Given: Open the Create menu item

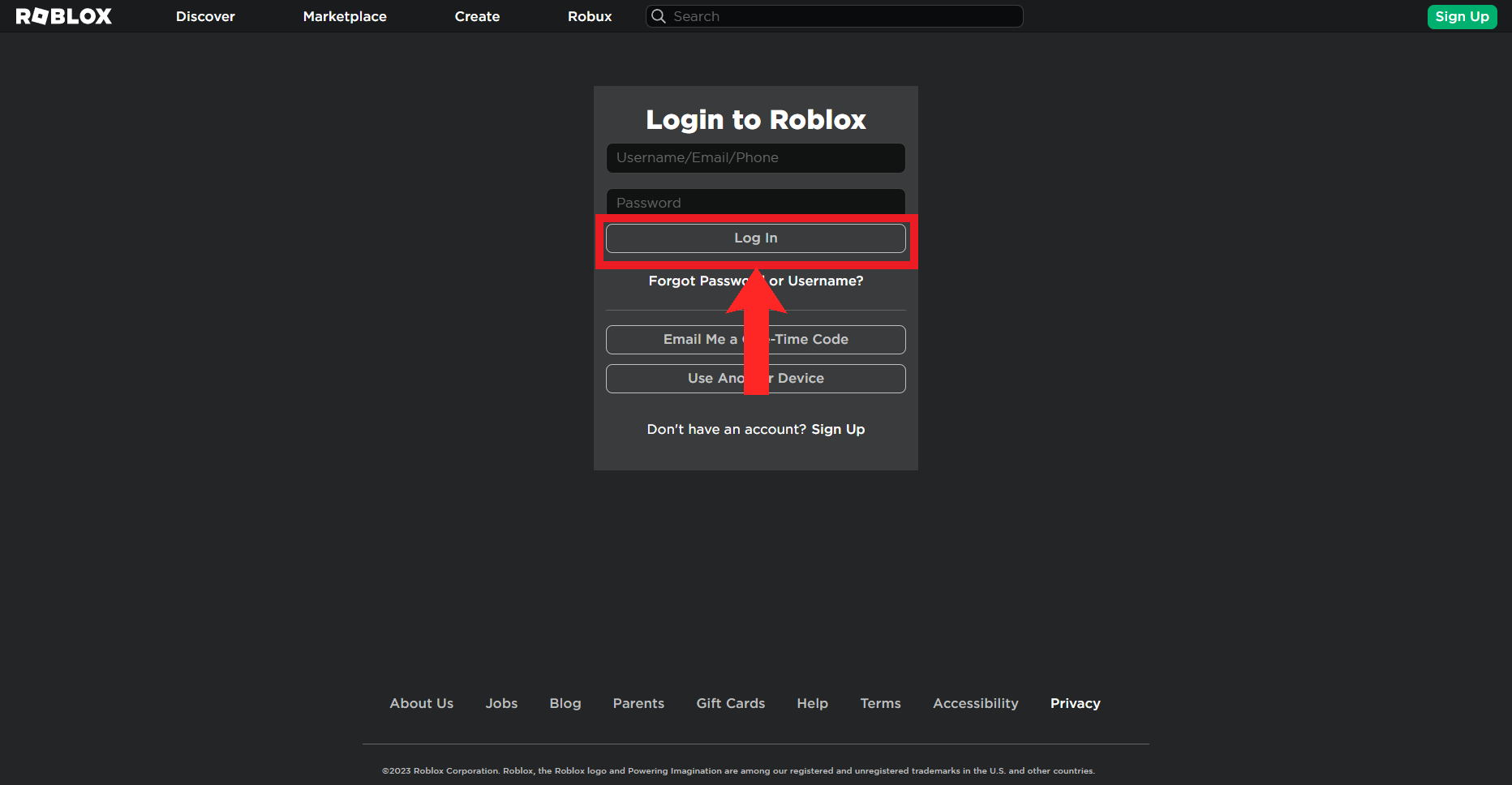Looking at the screenshot, I should pos(477,16).
